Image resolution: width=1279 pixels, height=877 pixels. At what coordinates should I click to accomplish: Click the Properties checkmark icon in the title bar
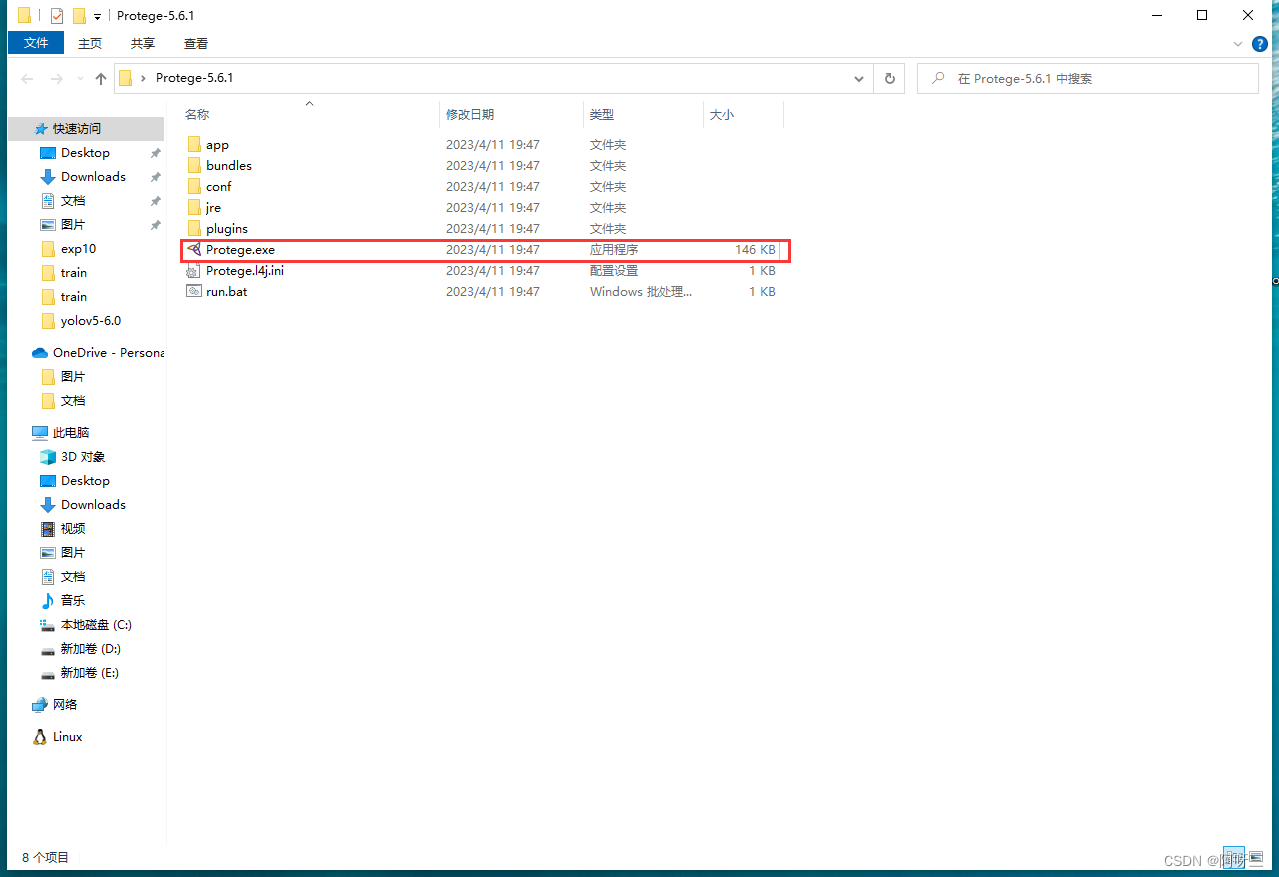point(56,15)
